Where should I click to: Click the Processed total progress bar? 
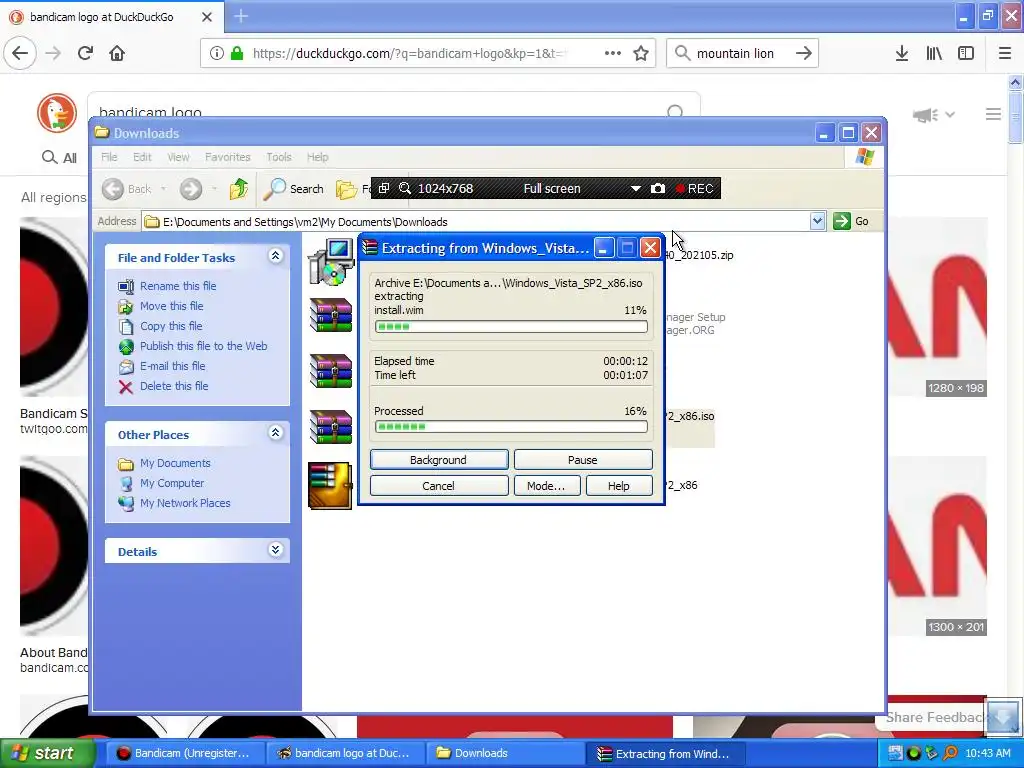tap(511, 426)
